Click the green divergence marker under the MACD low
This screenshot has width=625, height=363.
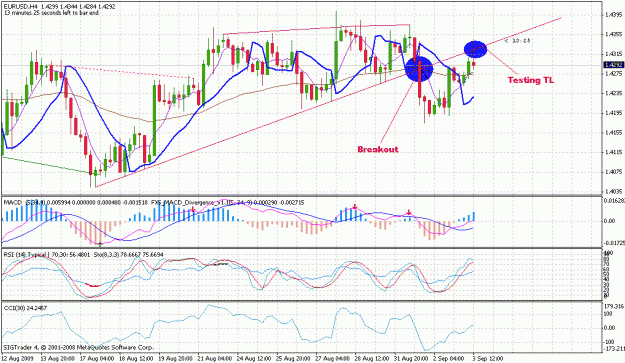100,244
